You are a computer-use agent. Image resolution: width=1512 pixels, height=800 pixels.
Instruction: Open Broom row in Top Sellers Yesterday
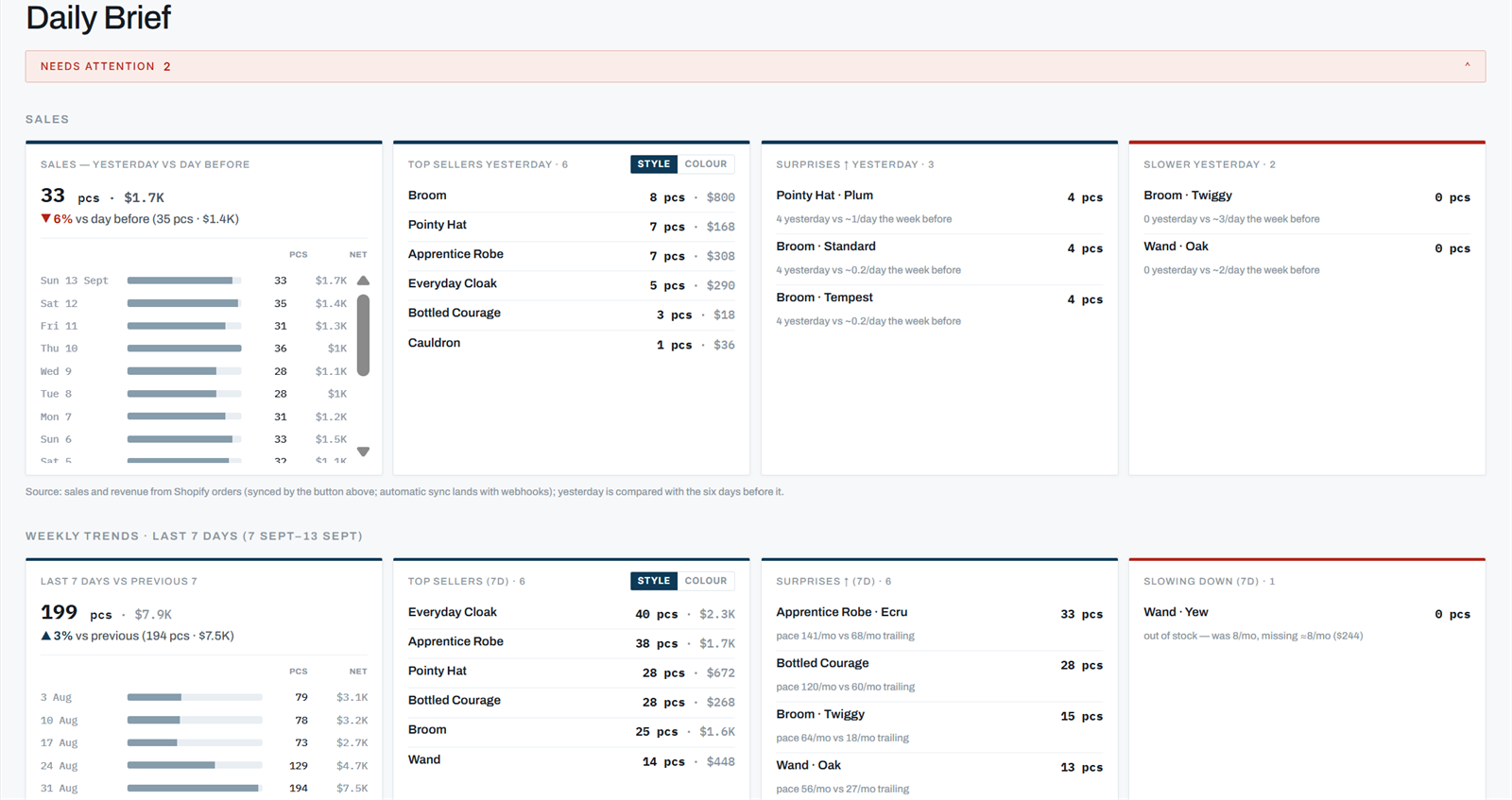571,196
